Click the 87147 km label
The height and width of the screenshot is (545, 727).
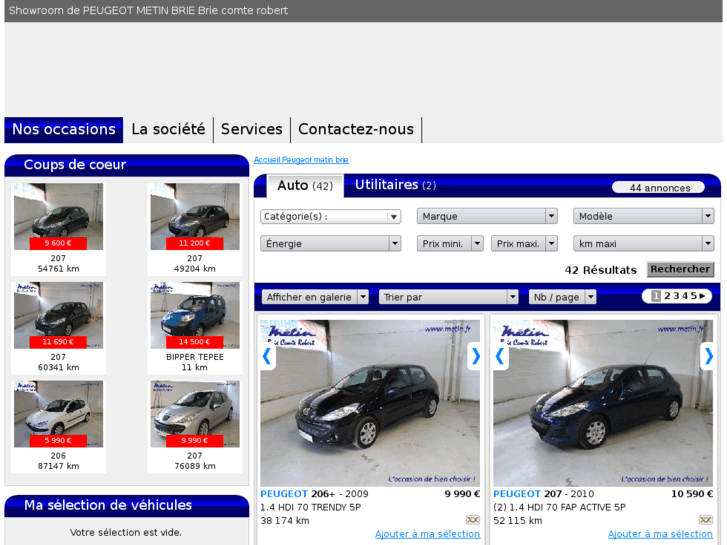[58, 466]
